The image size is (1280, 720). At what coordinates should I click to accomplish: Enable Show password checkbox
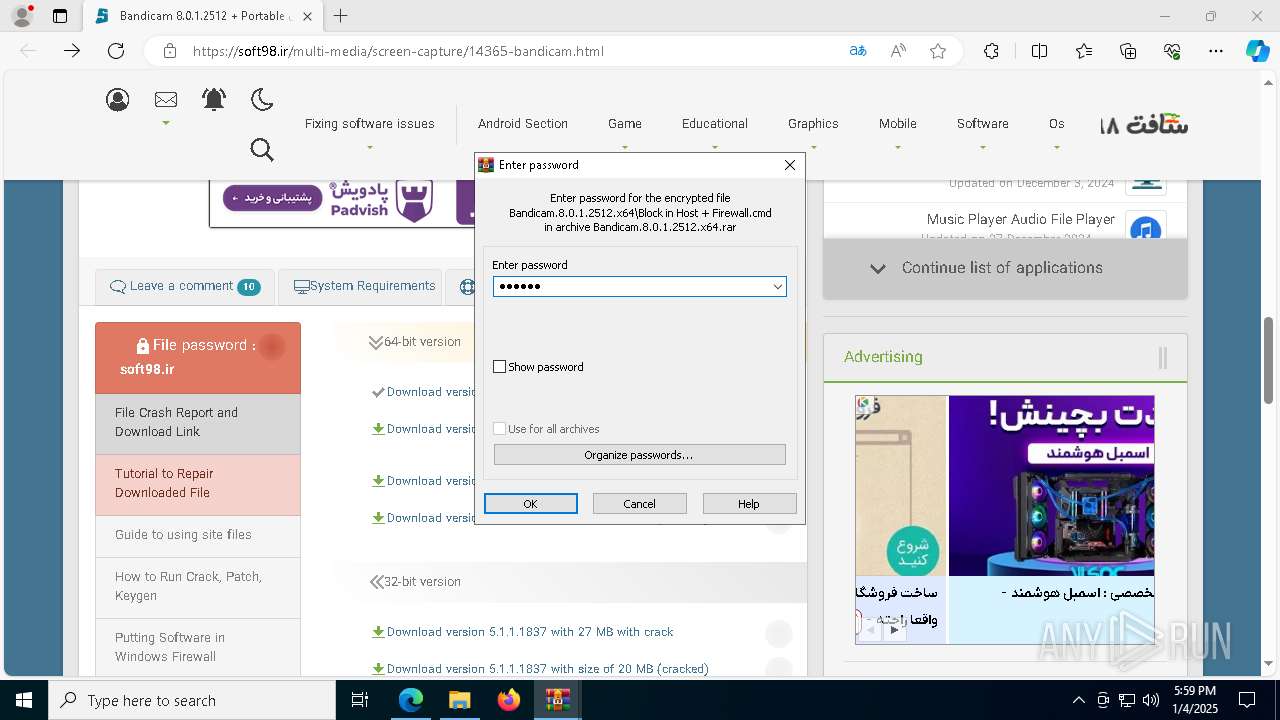point(500,367)
